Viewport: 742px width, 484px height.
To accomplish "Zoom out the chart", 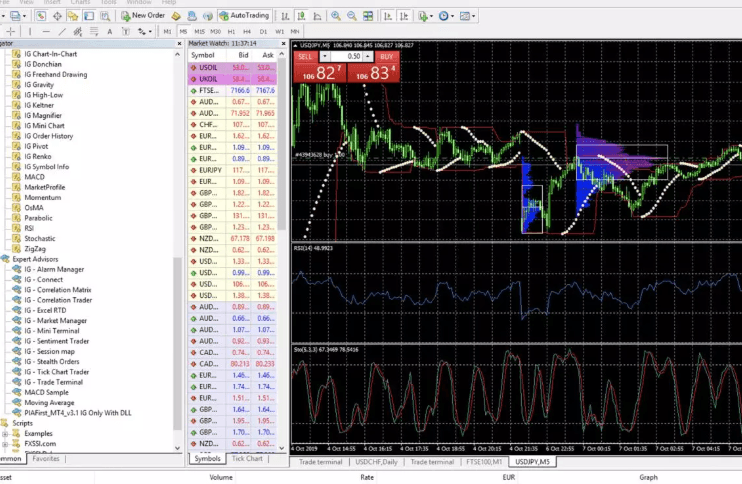I will click(352, 16).
